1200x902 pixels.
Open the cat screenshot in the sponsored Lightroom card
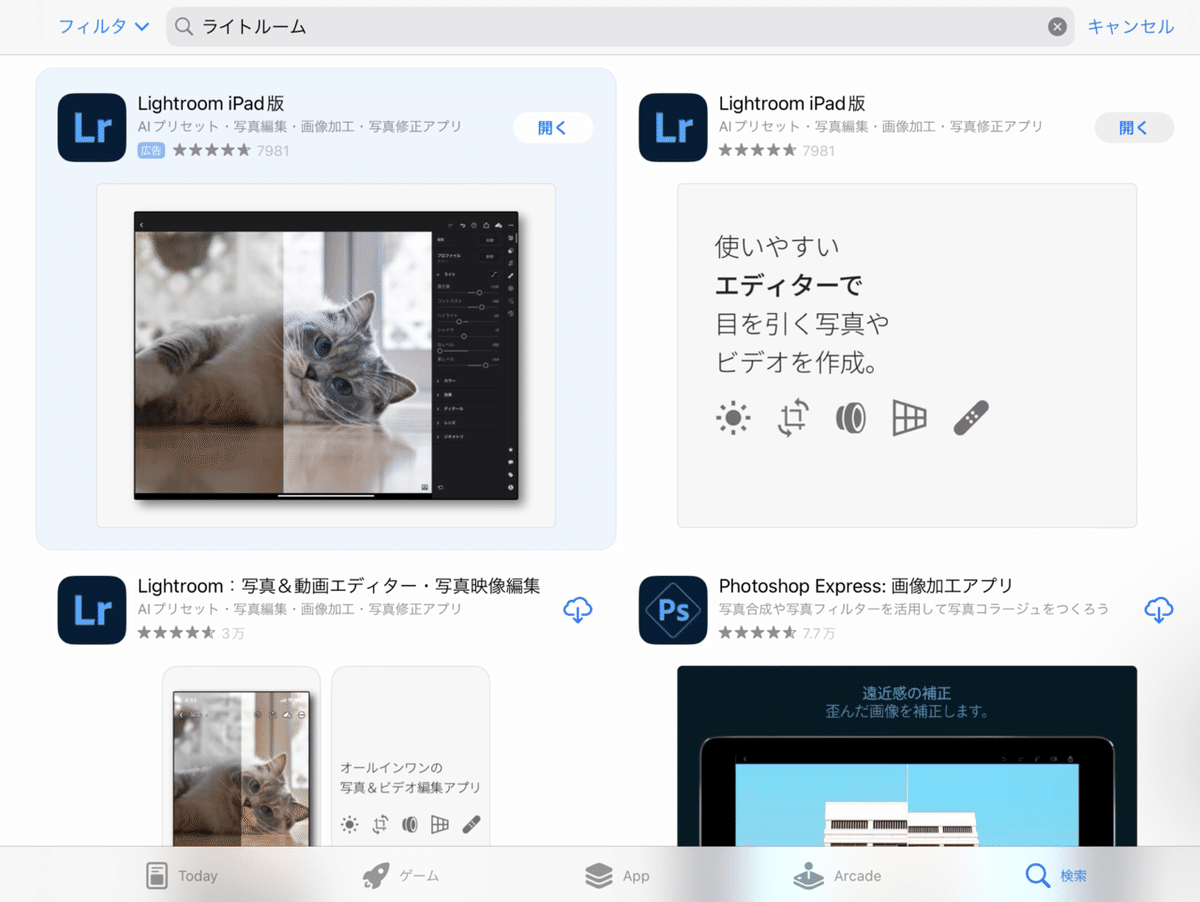pyautogui.click(x=326, y=355)
